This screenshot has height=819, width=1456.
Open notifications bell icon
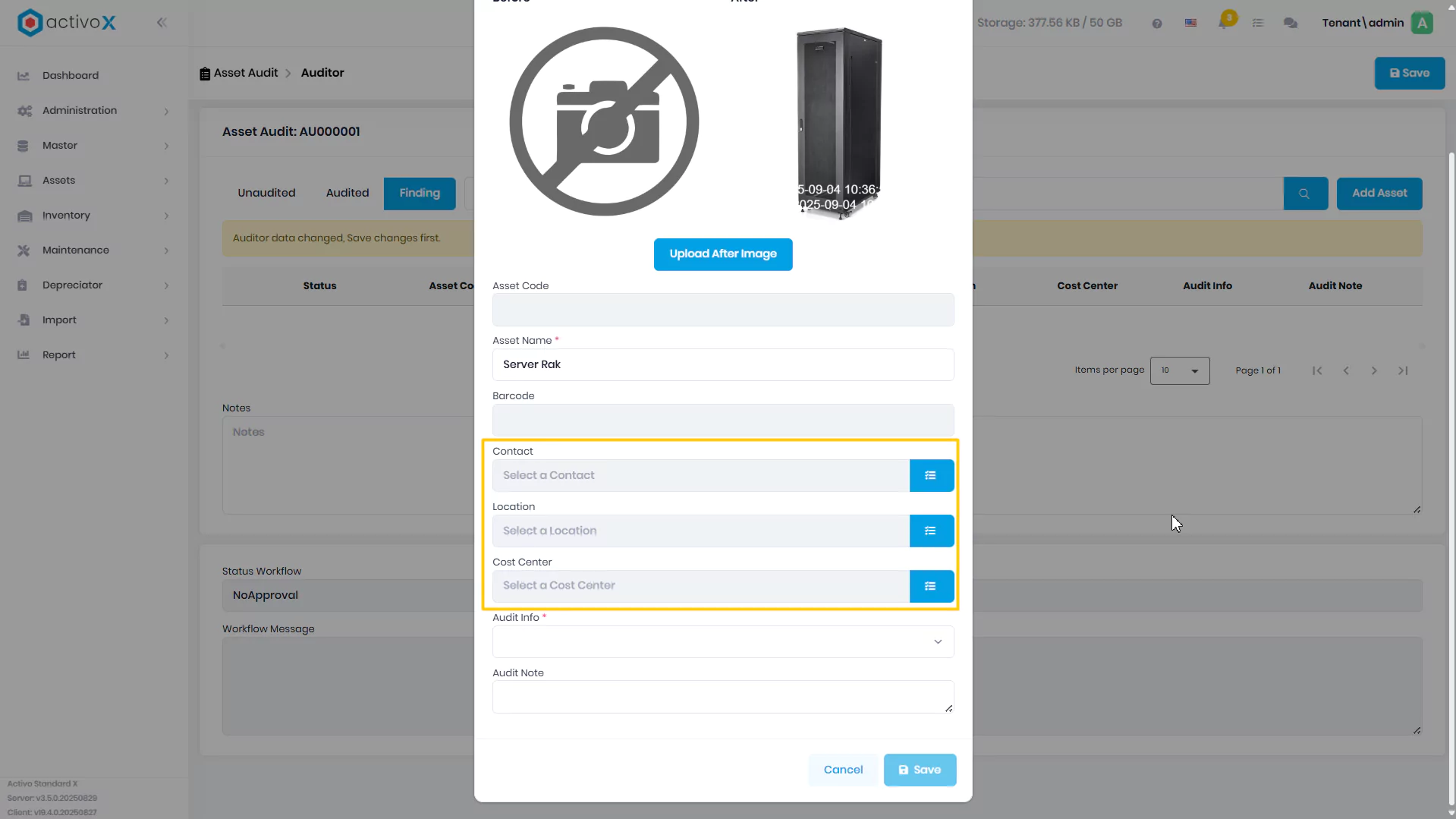click(x=1224, y=21)
